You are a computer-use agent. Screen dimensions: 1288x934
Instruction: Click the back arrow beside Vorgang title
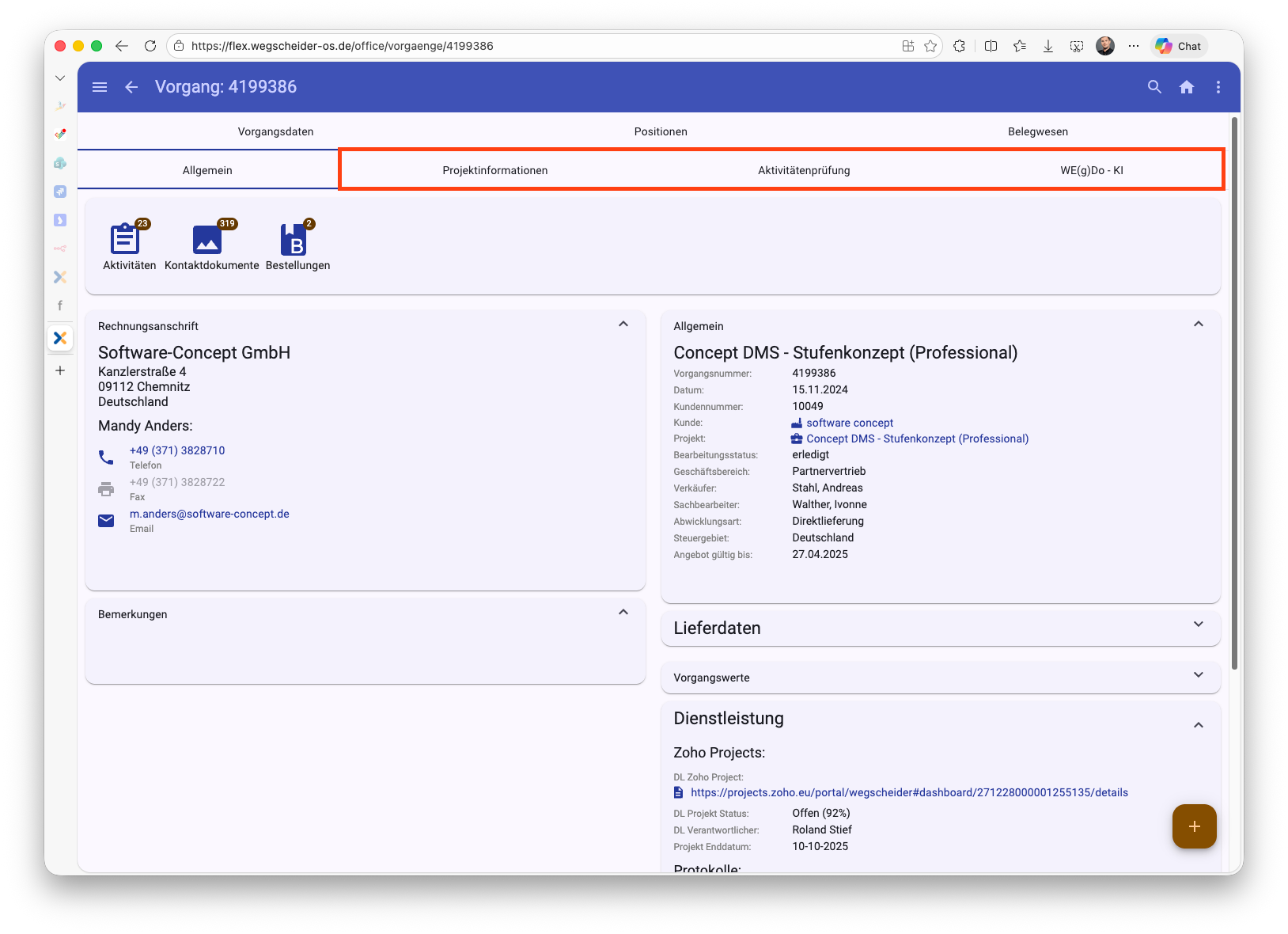point(131,87)
